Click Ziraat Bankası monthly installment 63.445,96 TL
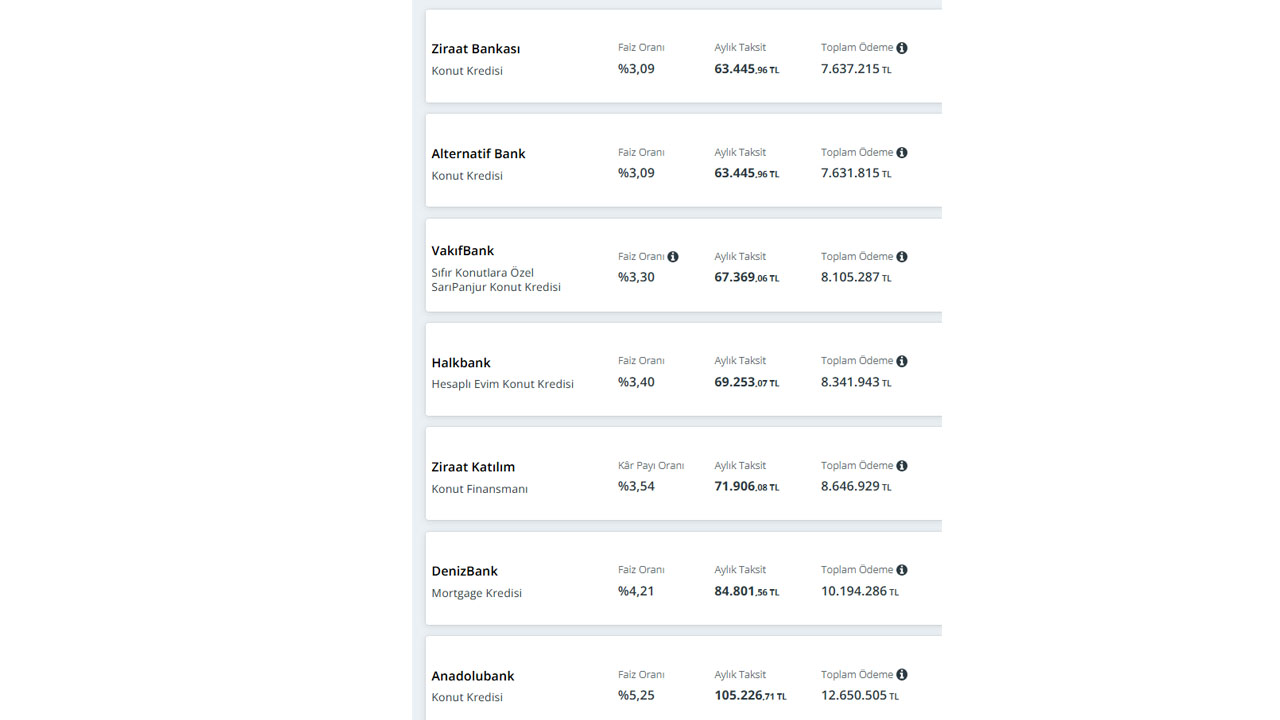 [746, 70]
